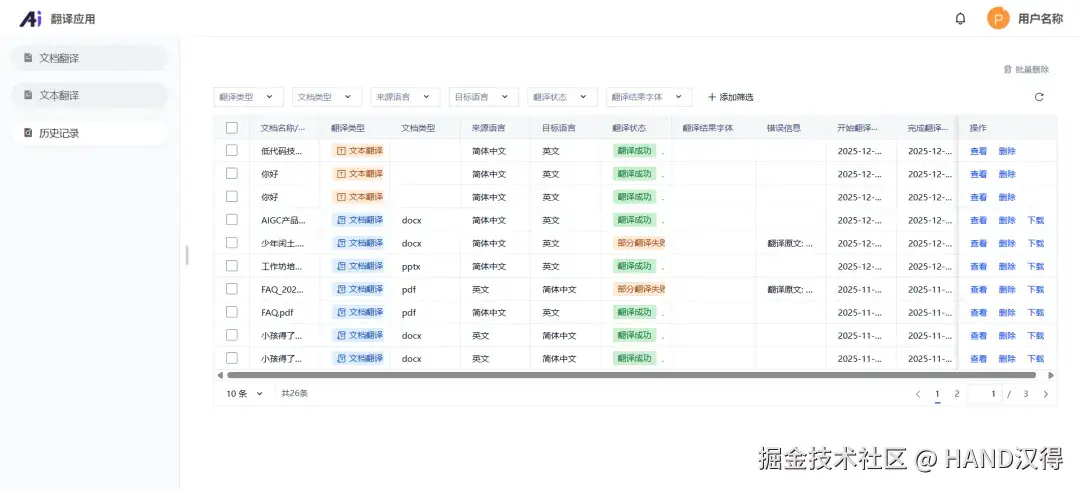Click 查看 in the 工作坊培… row

[978, 267]
